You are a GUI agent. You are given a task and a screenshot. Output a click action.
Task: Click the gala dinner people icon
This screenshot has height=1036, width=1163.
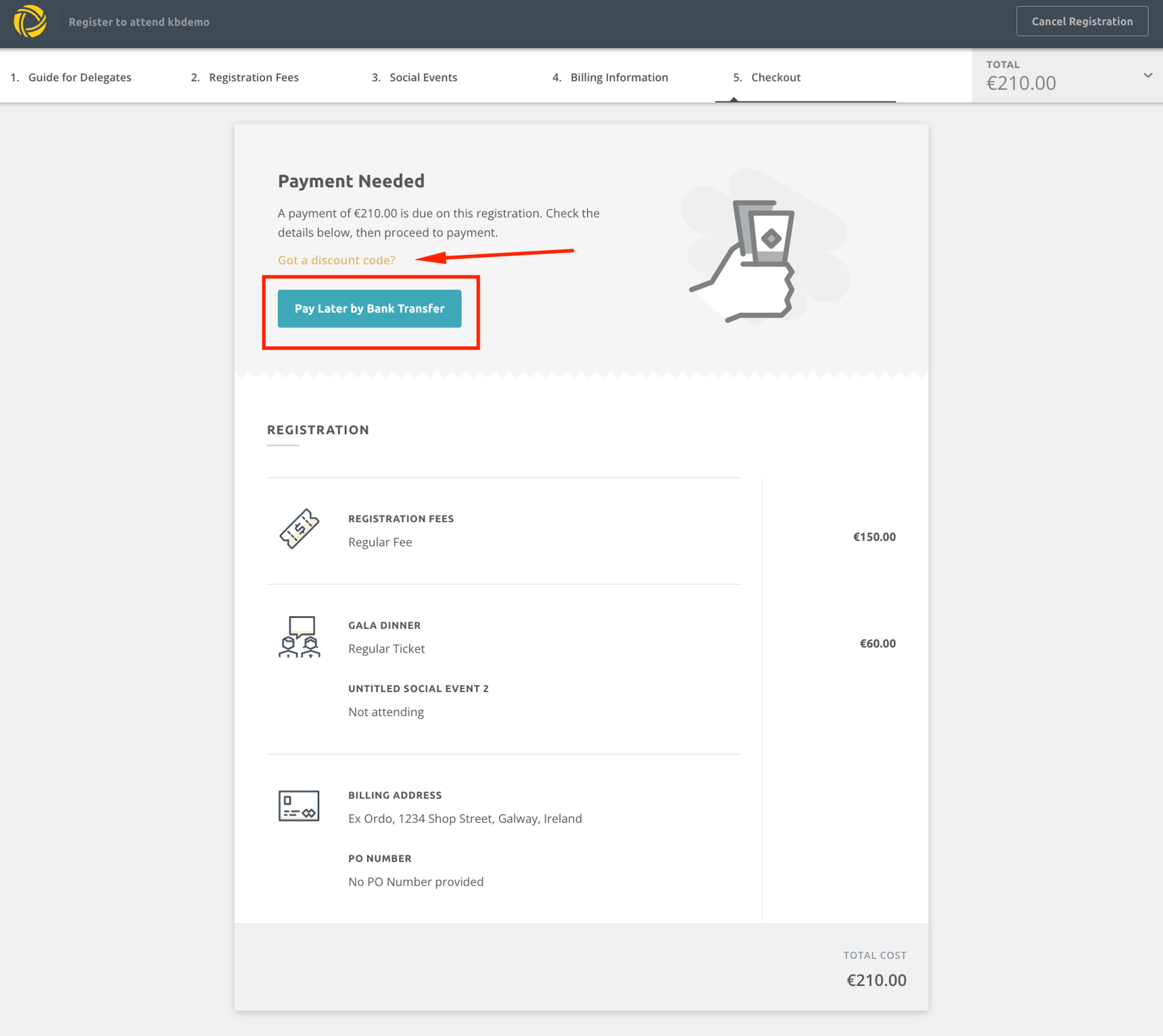point(299,636)
